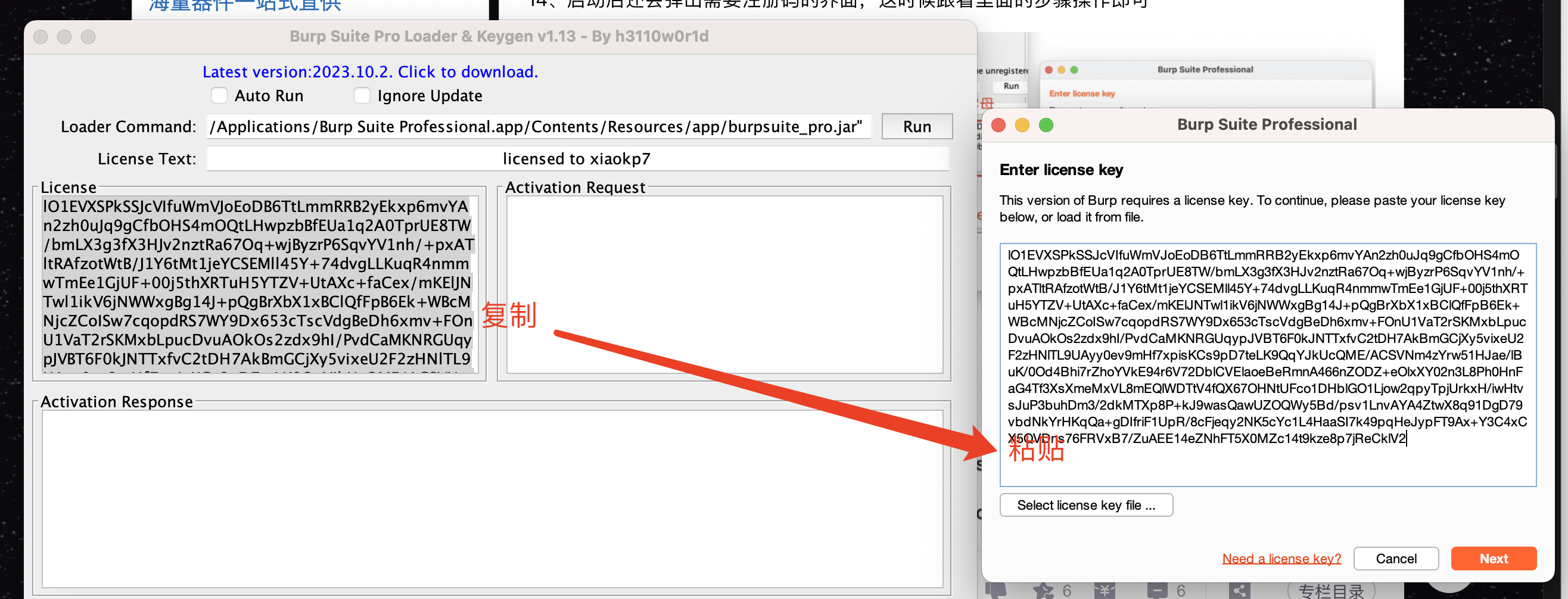Star the article using the collect icon
This screenshot has height=599, width=1568.
click(x=1042, y=589)
